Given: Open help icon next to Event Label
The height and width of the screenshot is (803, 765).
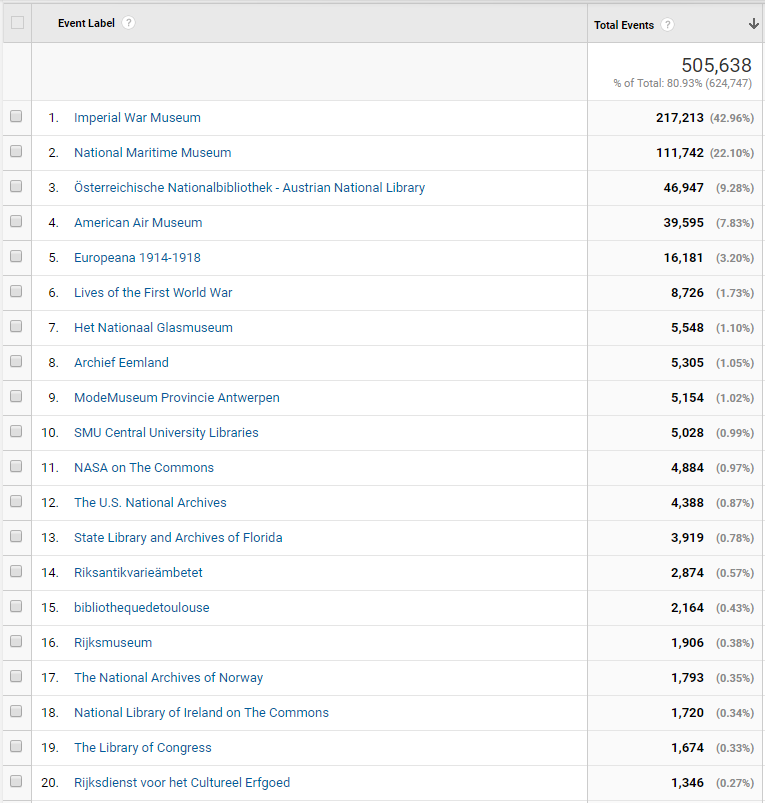Looking at the screenshot, I should (x=129, y=23).
